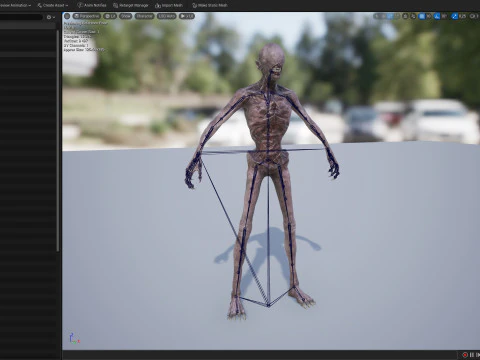Click the red record button
The image size is (480, 360).
click(465, 355)
